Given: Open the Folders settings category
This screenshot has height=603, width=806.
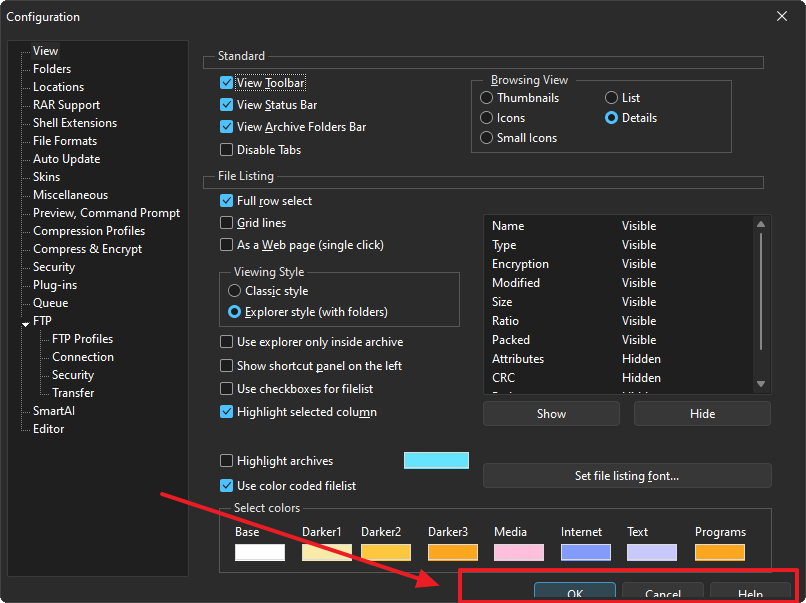Looking at the screenshot, I should [x=52, y=69].
